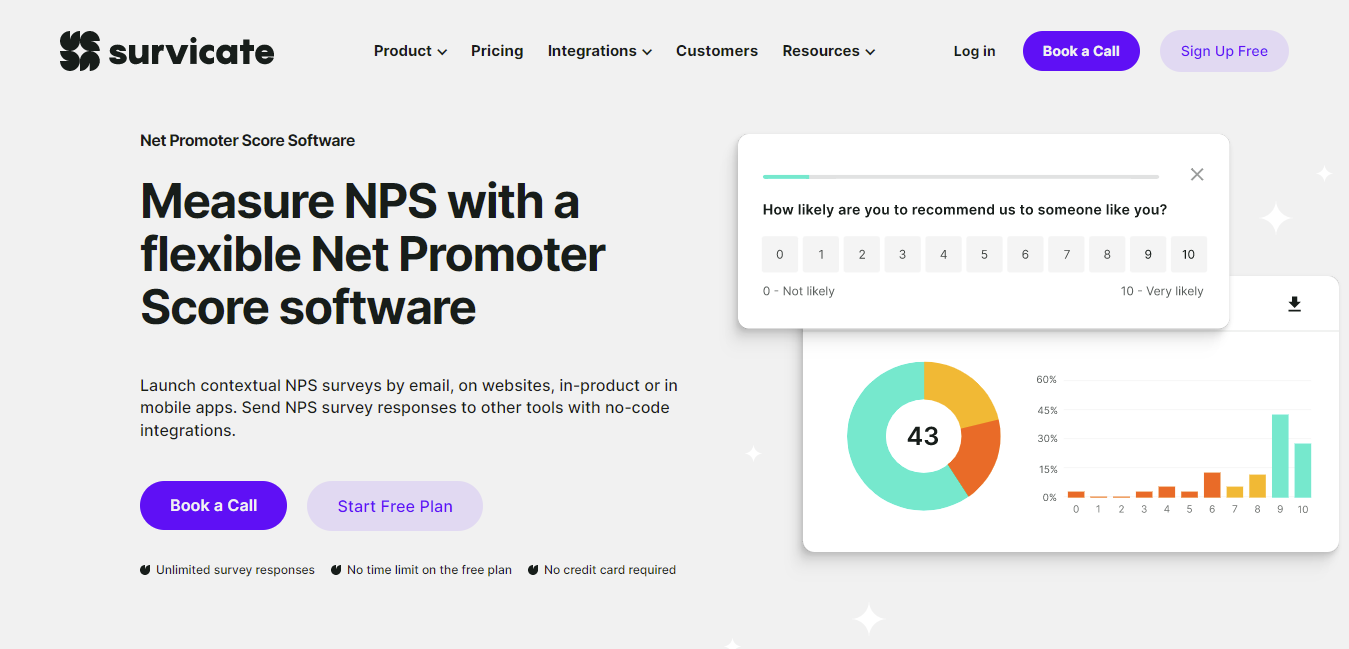Click the purple Book a Call hero button

pos(213,505)
